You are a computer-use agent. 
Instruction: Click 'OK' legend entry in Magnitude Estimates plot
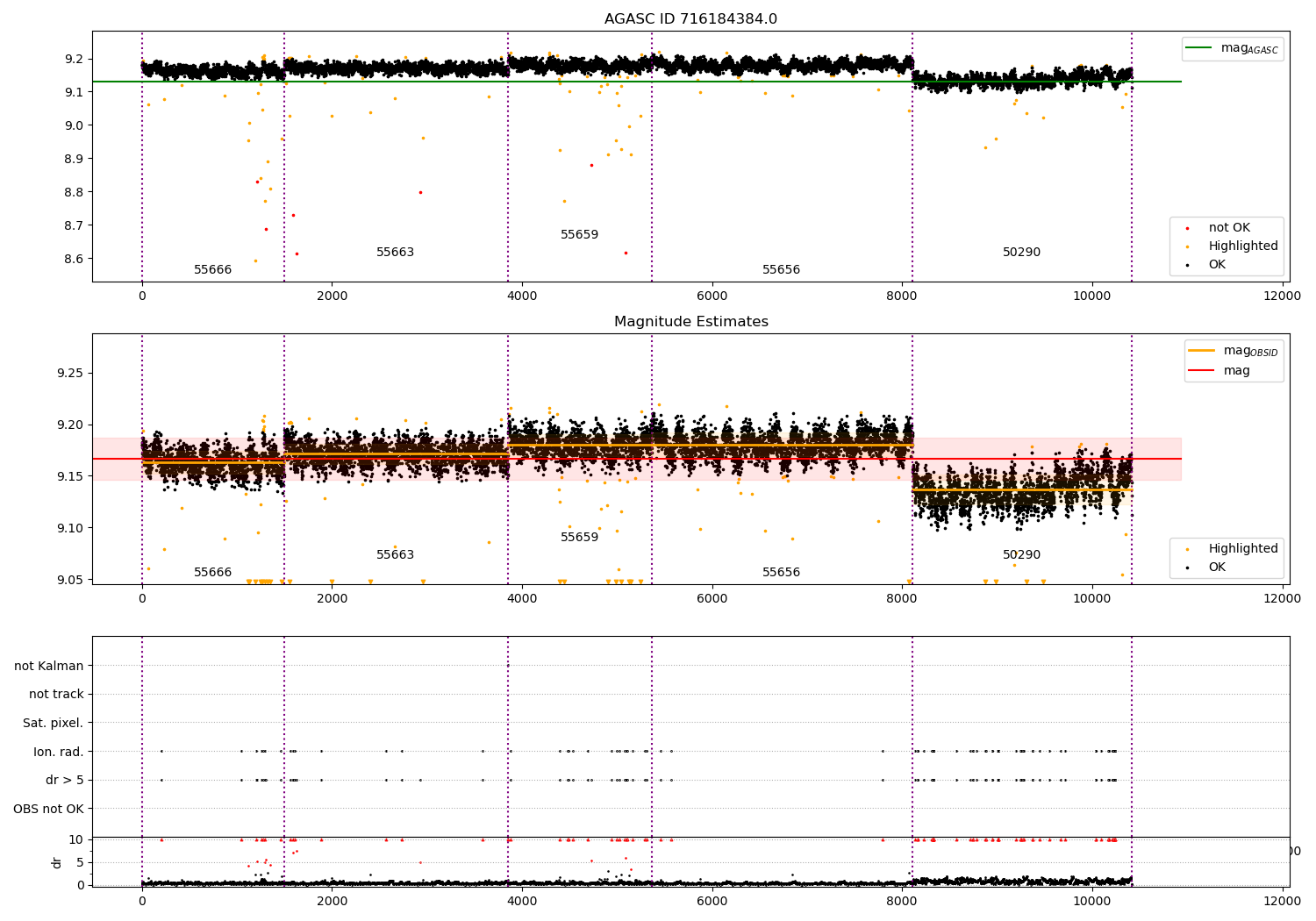(x=1217, y=568)
